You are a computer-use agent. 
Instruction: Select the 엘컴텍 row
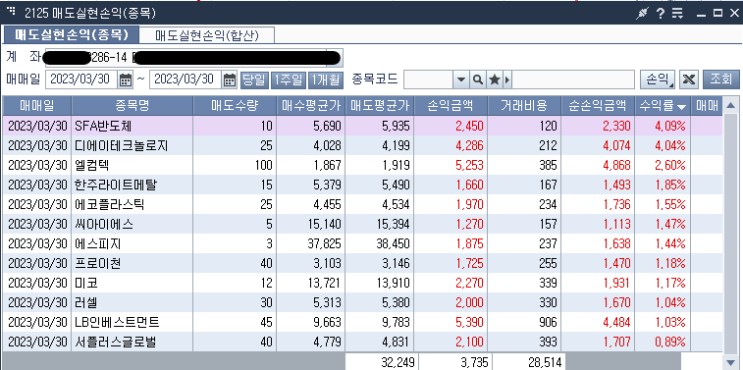click(x=362, y=165)
